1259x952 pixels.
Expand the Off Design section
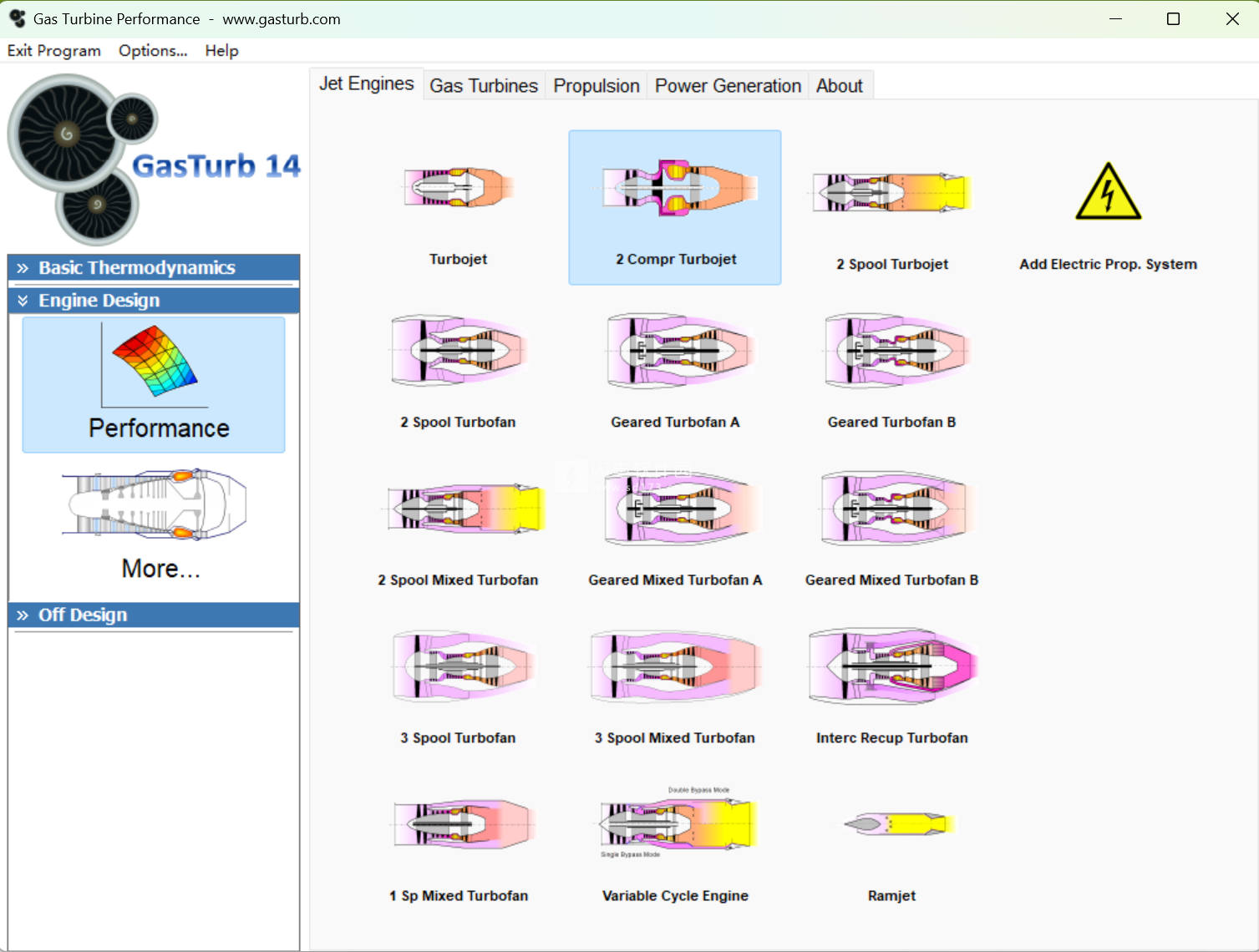pos(154,615)
